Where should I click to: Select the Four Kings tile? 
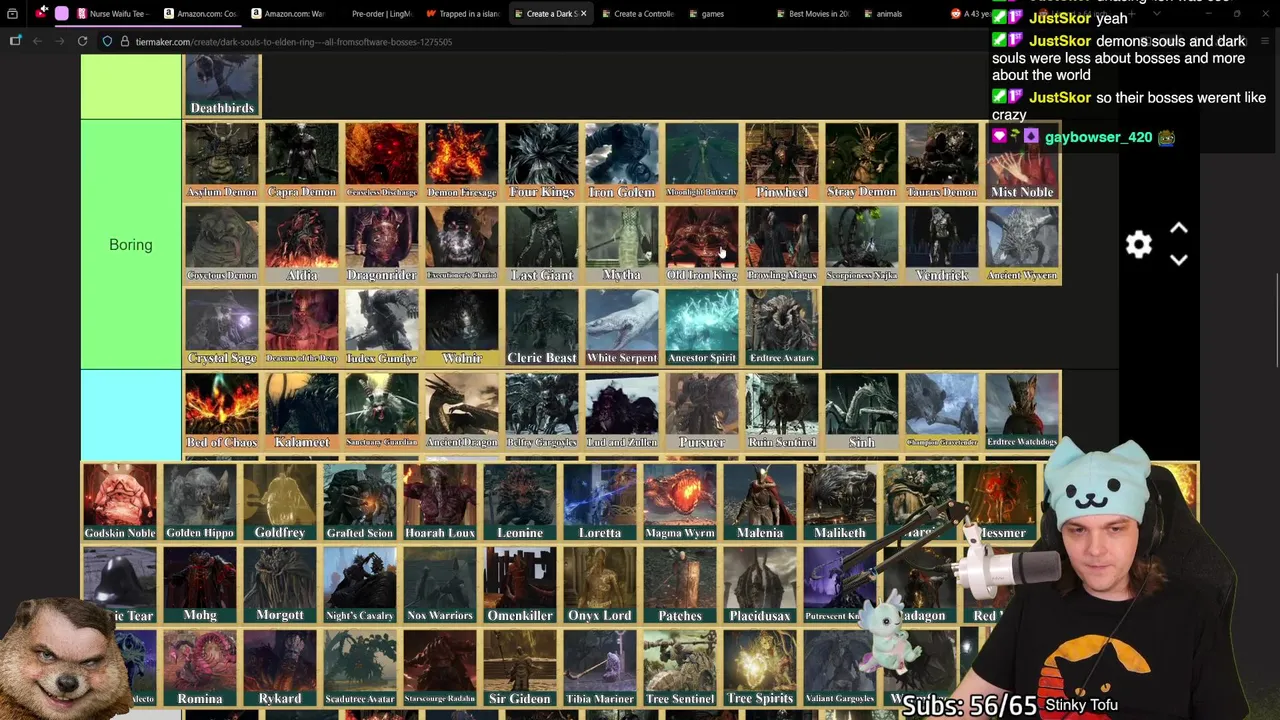pos(542,161)
